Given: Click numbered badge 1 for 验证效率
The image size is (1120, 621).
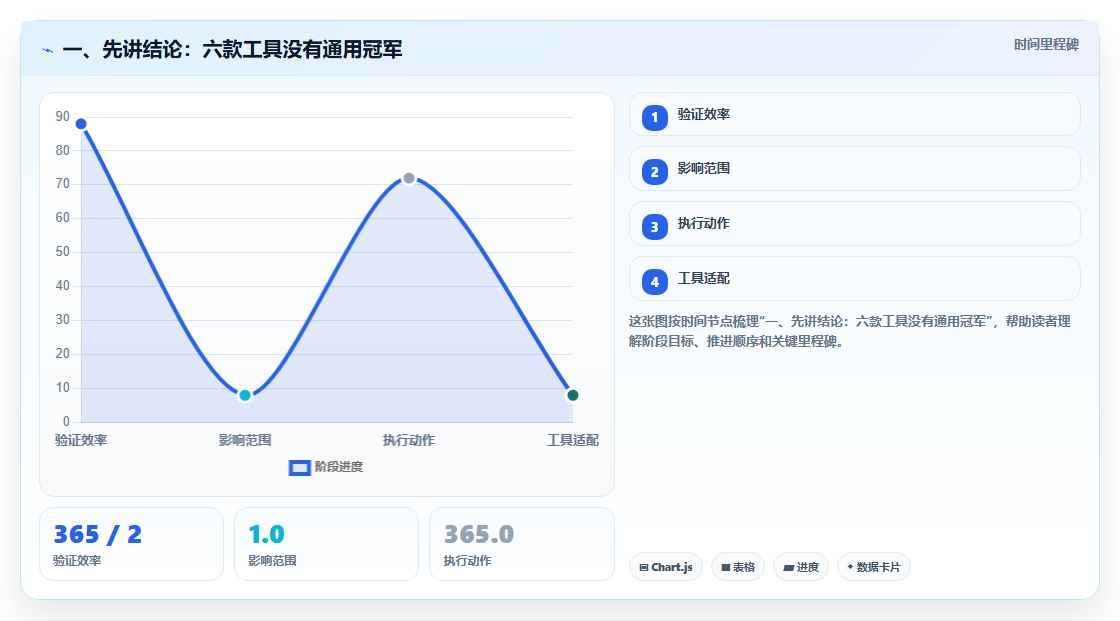Looking at the screenshot, I should [x=654, y=118].
